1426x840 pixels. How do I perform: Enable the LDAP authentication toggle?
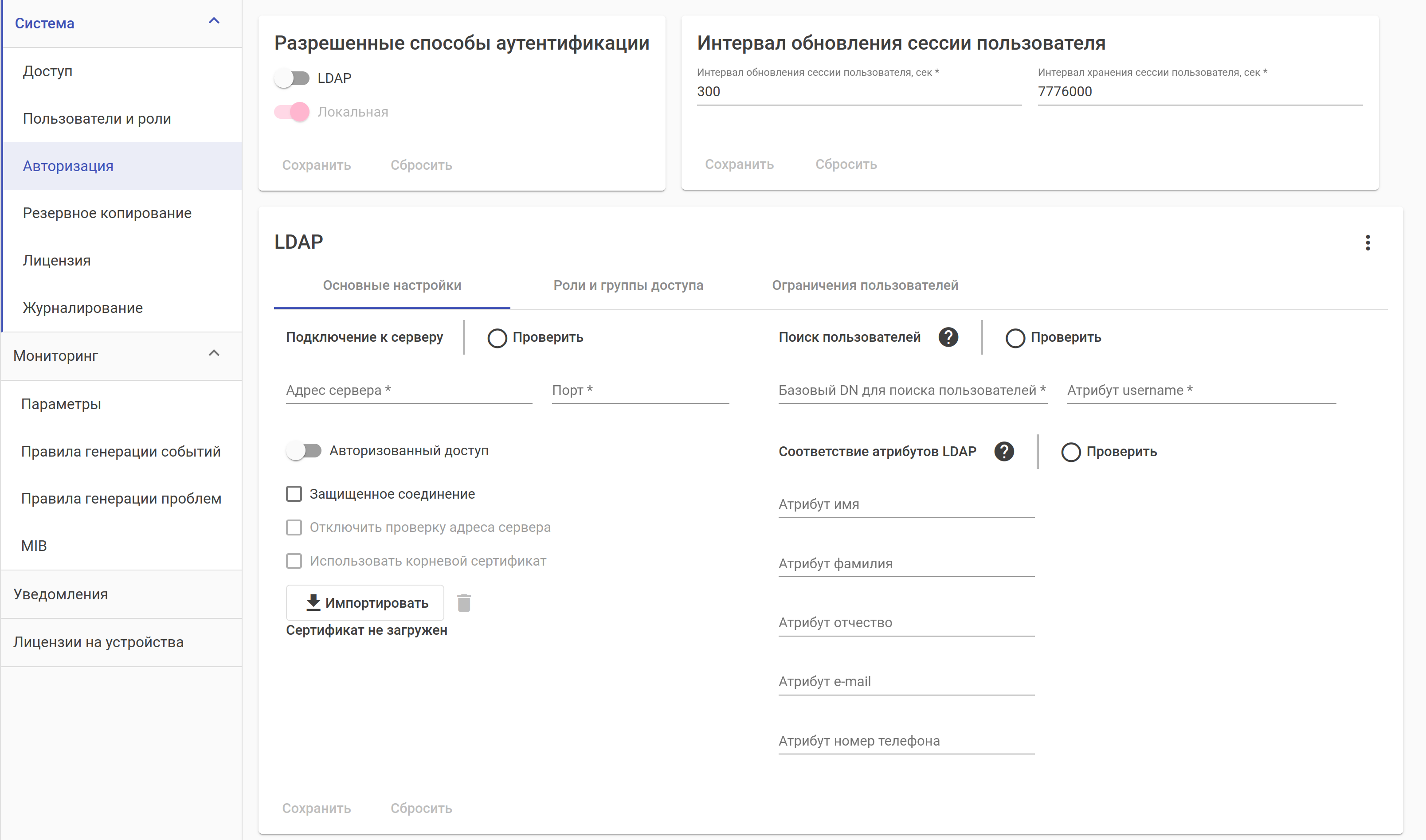click(292, 78)
